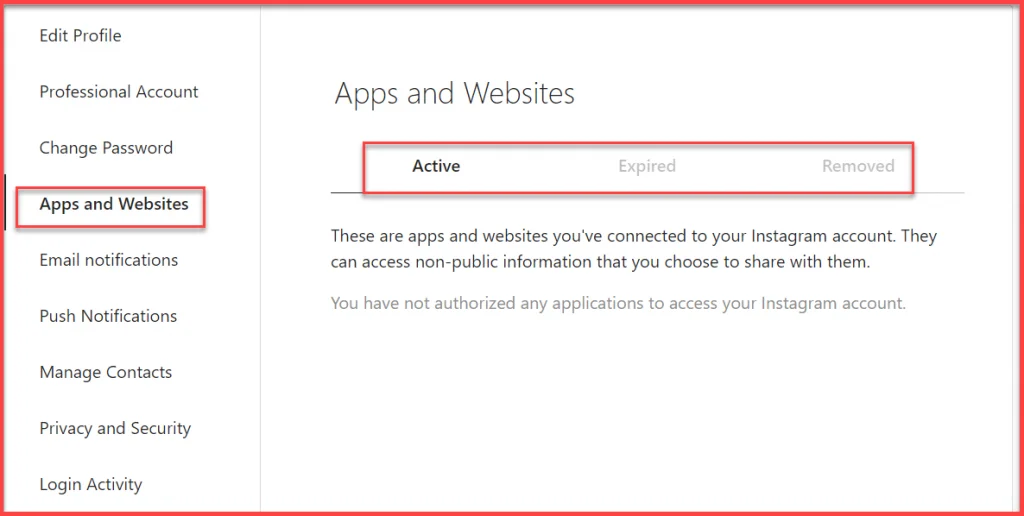Image resolution: width=1024 pixels, height=516 pixels.
Task: Click 'You have not authorized any applications' message
Action: click(x=618, y=304)
